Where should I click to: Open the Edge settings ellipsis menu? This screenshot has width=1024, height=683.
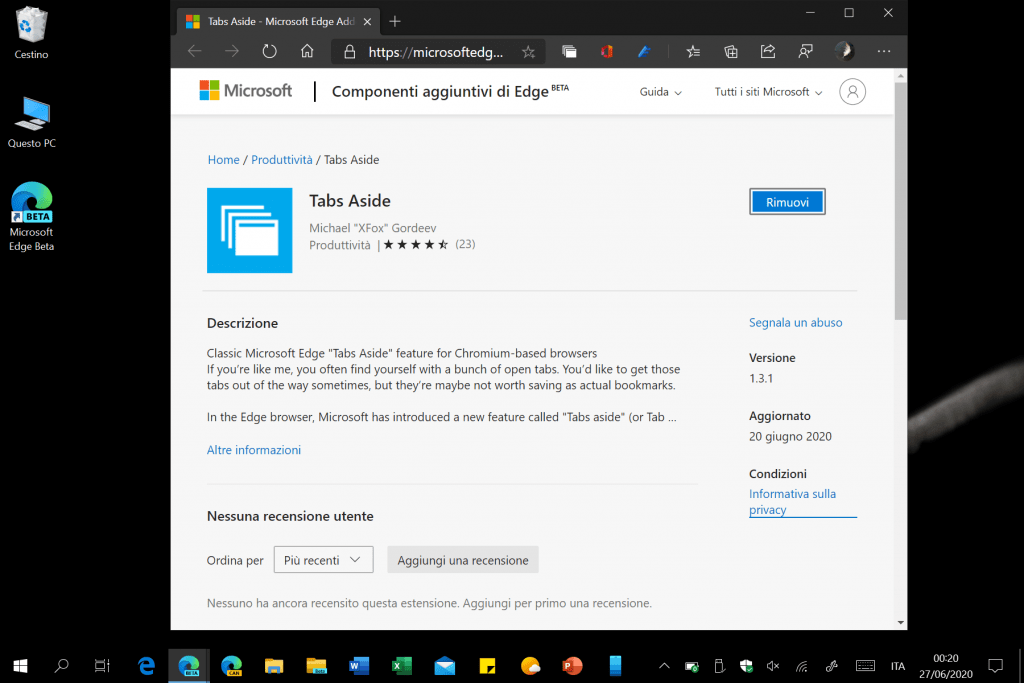point(883,51)
